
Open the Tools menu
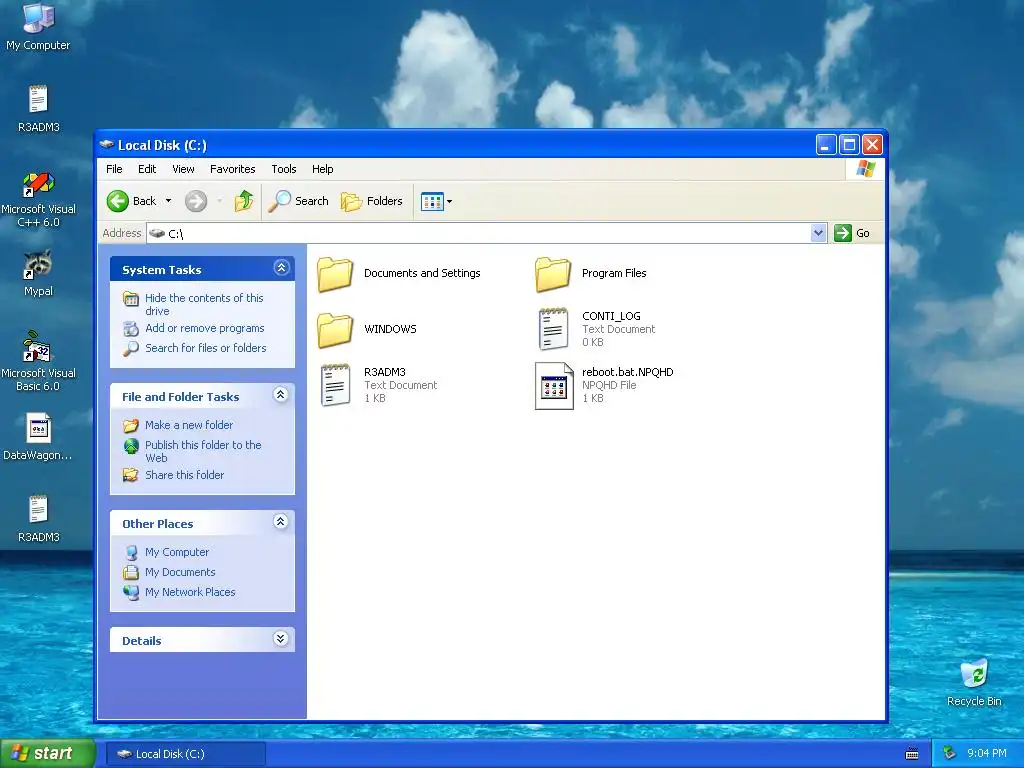(x=284, y=169)
